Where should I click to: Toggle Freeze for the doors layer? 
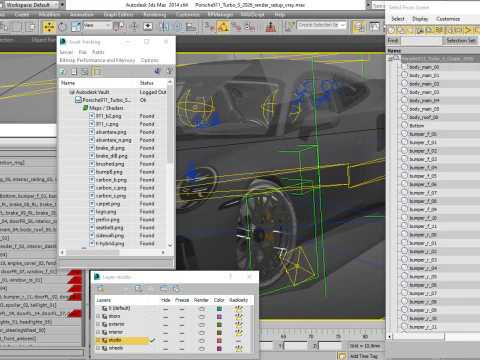182,316
